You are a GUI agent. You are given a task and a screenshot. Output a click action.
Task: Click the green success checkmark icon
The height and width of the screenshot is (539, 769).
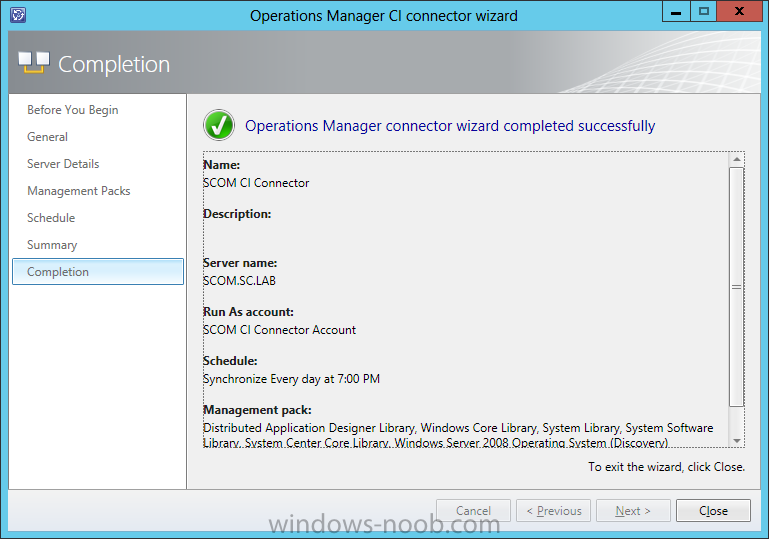click(x=219, y=125)
